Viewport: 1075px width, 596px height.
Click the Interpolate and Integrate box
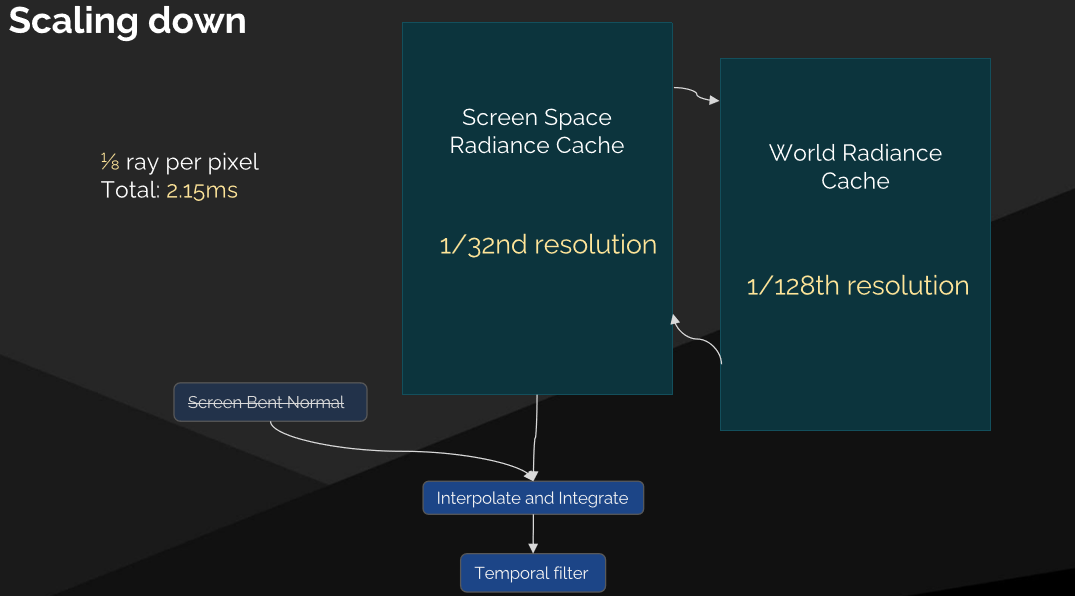[x=533, y=498]
